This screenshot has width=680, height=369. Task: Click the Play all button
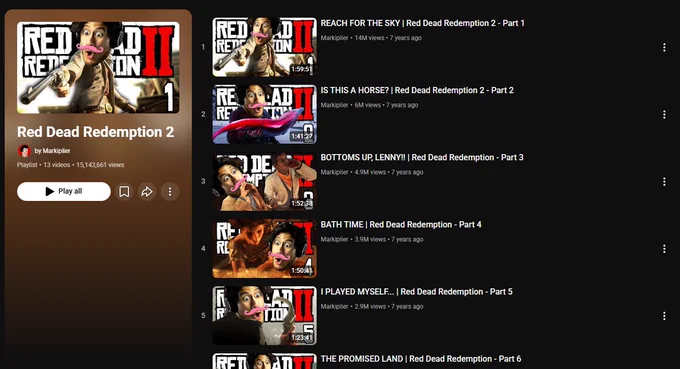64,191
